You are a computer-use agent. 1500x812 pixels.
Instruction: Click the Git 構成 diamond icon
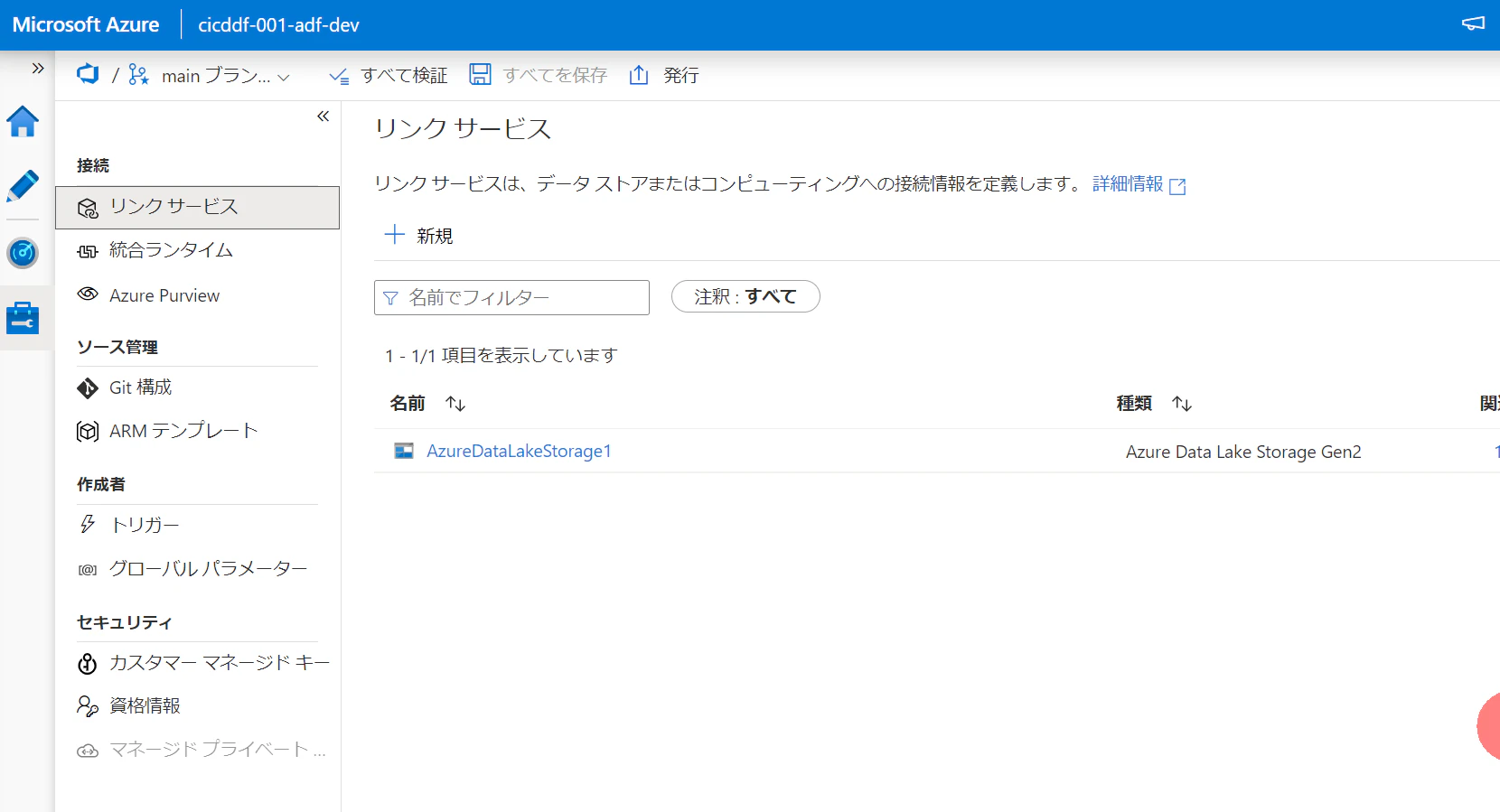pyautogui.click(x=88, y=388)
